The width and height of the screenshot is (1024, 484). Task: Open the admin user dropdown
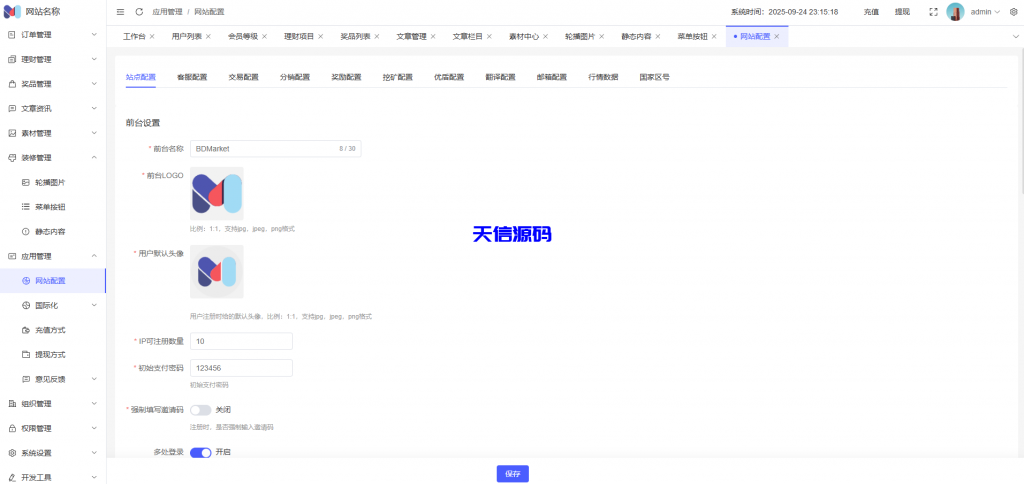point(985,12)
